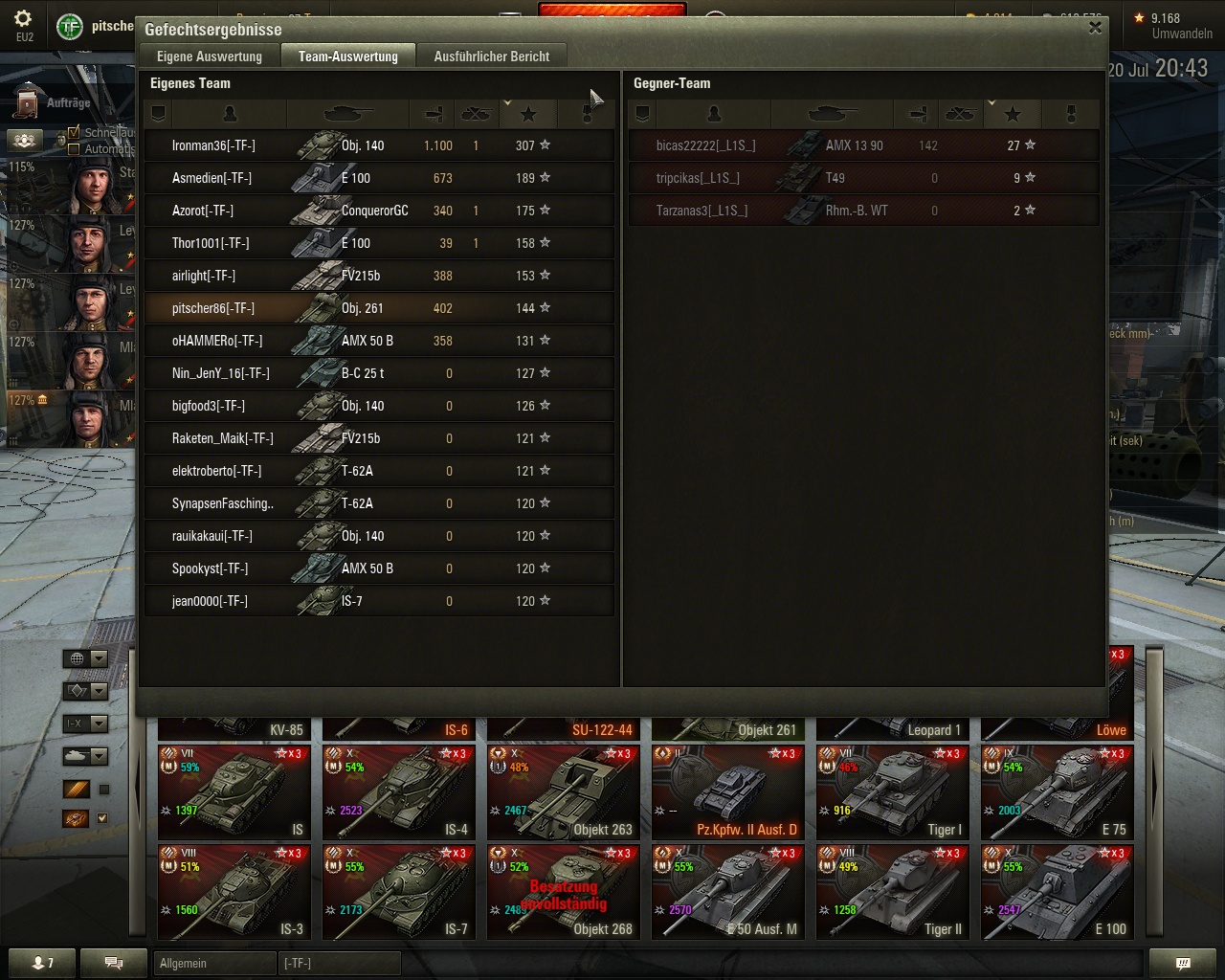This screenshot has height=980, width=1225.
Task: Open the settings gear above EU2
Action: pos(23,18)
